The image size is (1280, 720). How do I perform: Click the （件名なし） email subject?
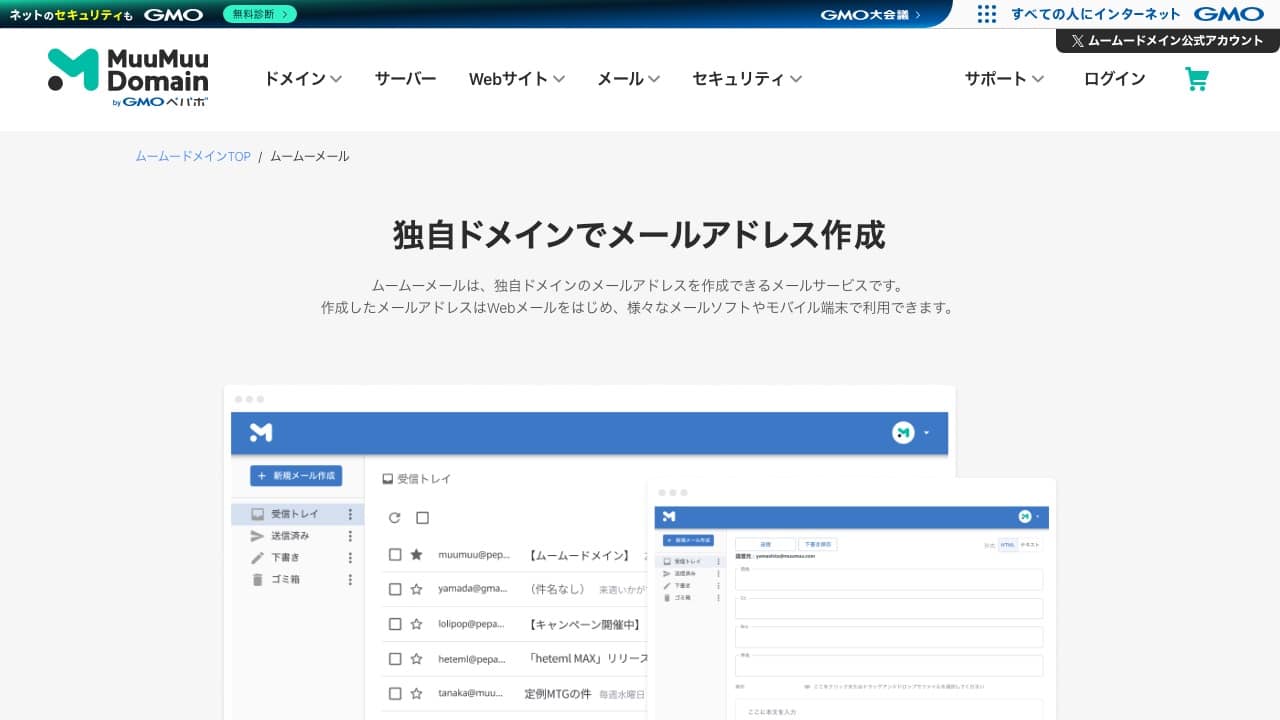(557, 590)
